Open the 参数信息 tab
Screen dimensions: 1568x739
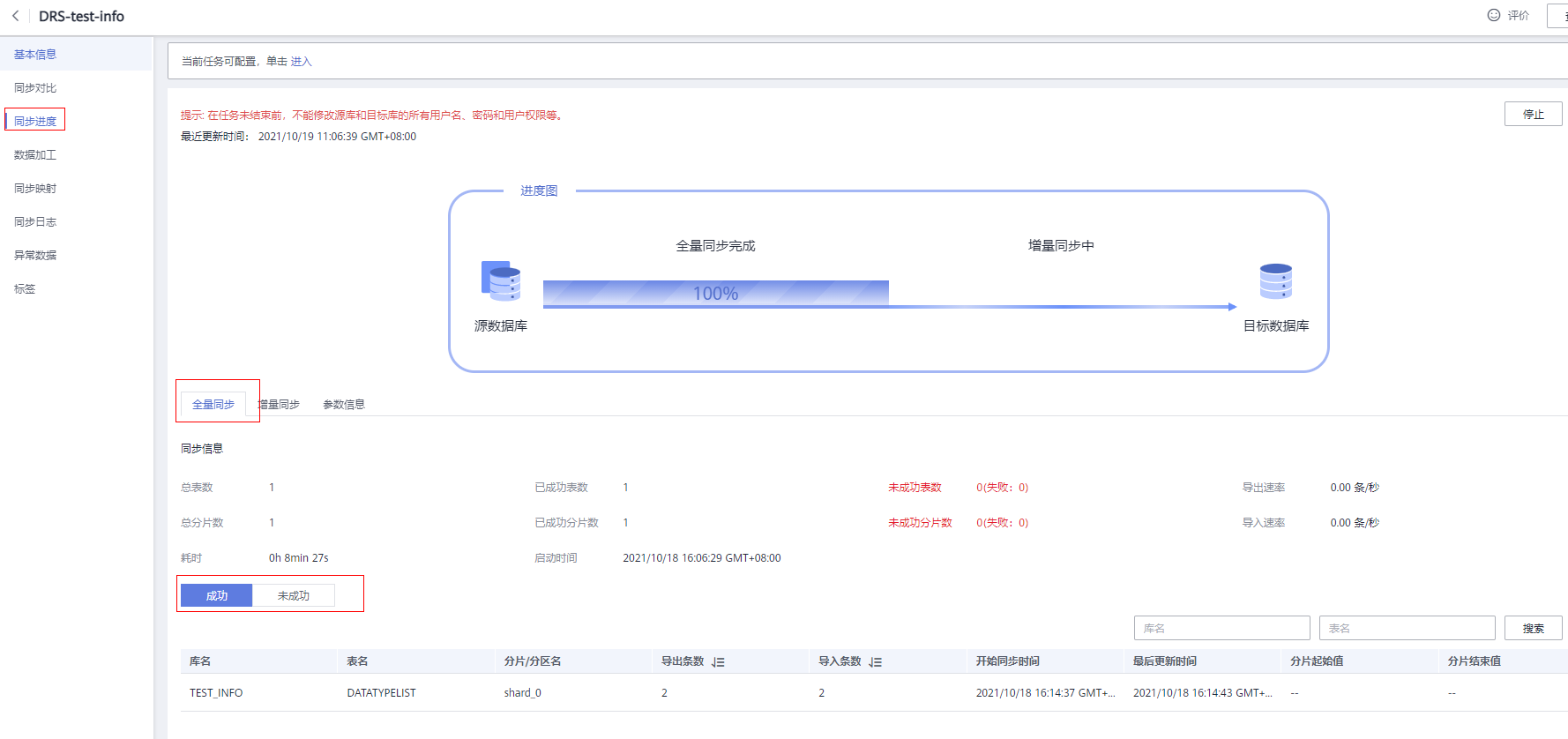pyautogui.click(x=344, y=405)
